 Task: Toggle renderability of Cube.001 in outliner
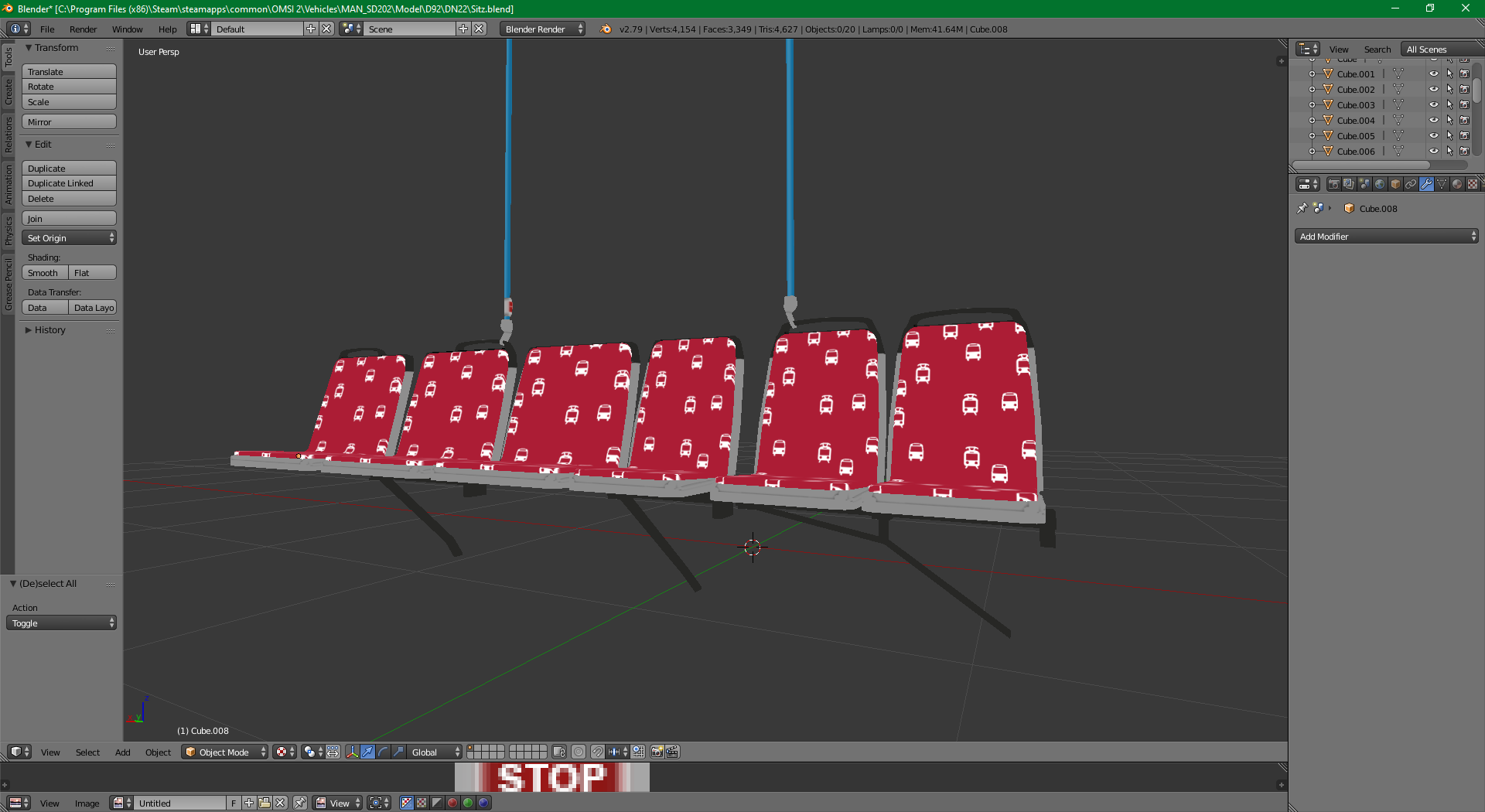[1464, 74]
